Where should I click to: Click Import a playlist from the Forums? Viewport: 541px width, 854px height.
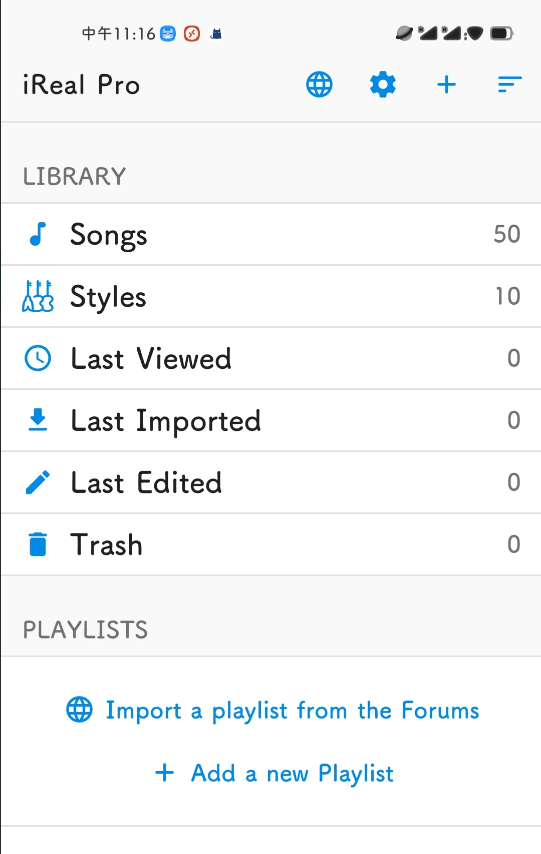pos(292,710)
